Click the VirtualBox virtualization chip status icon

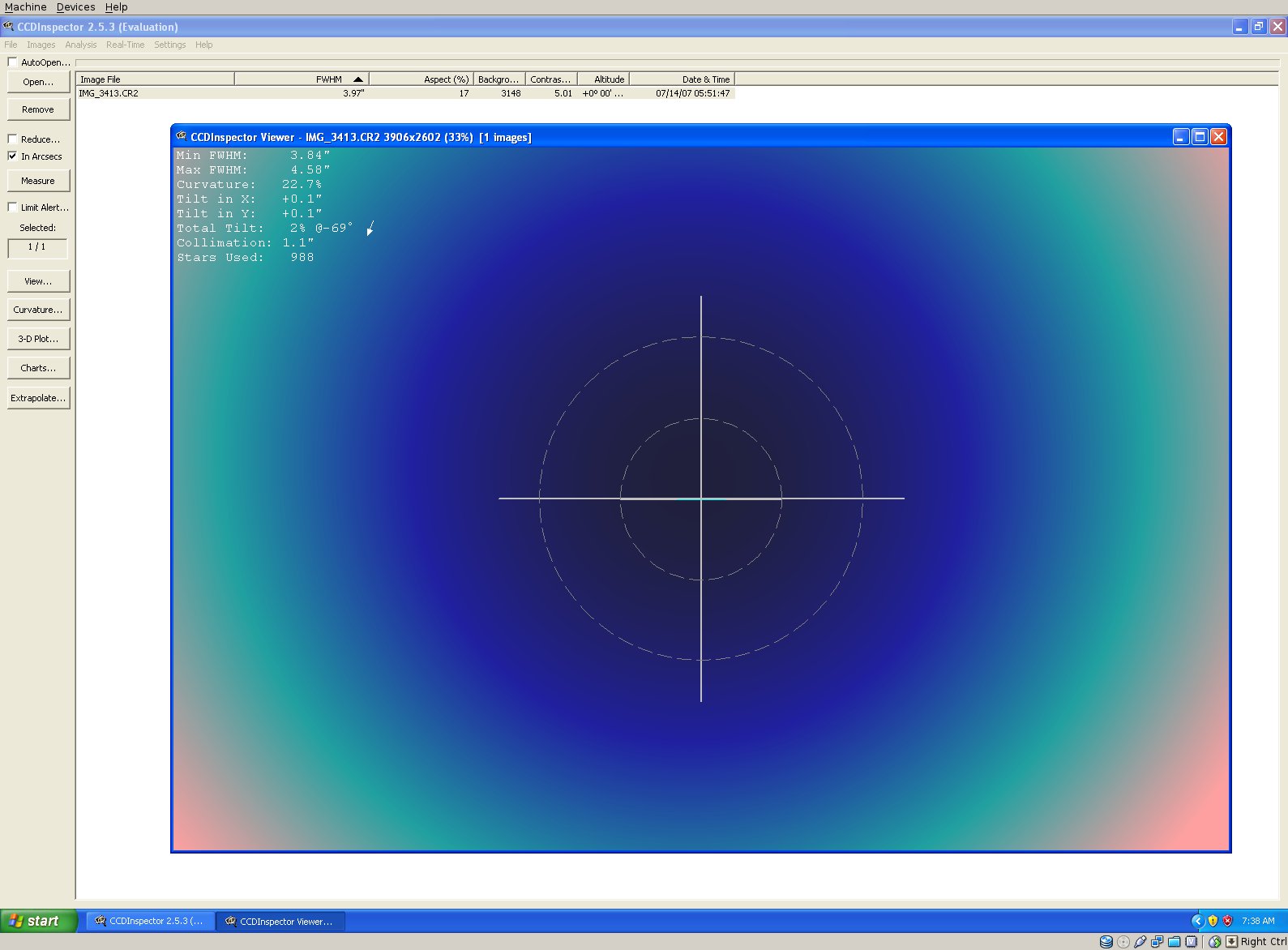[1191, 941]
